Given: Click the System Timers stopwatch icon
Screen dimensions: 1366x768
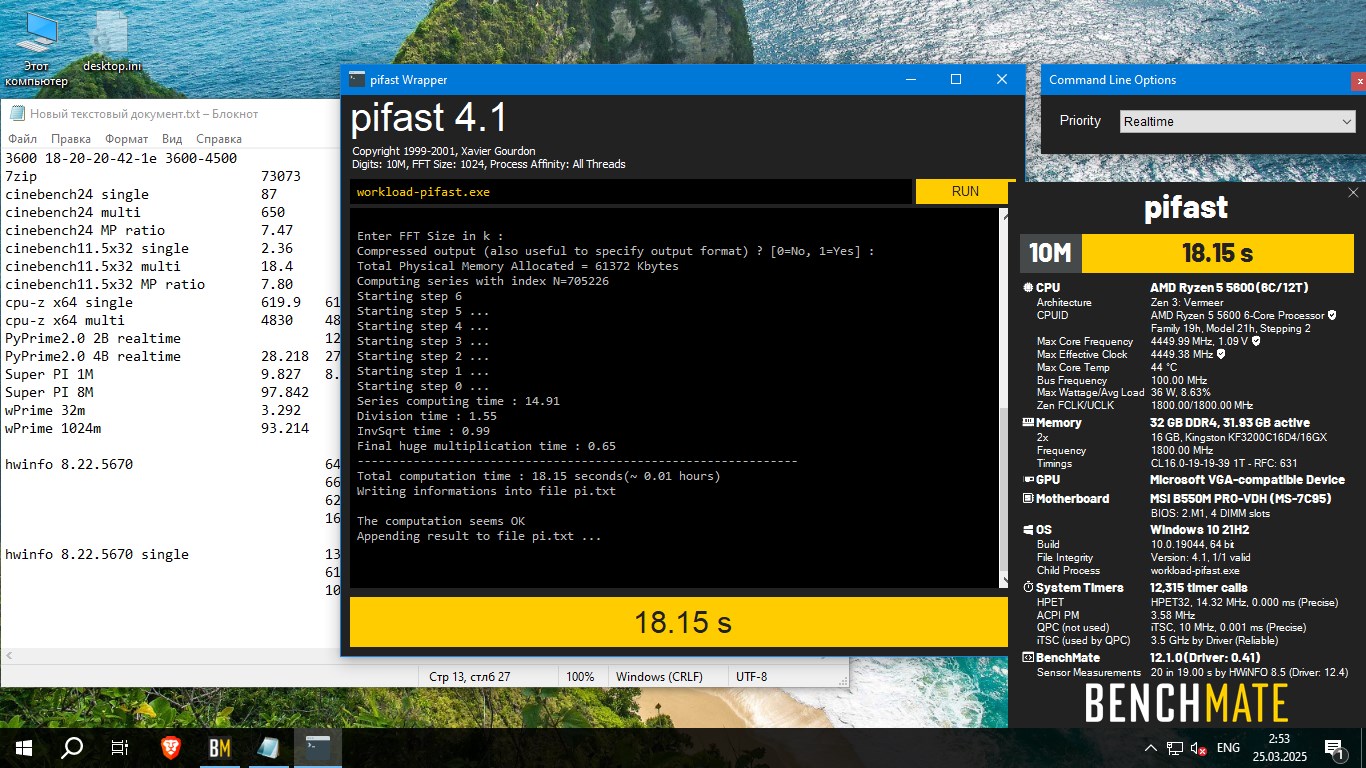Looking at the screenshot, I should pos(1028,588).
